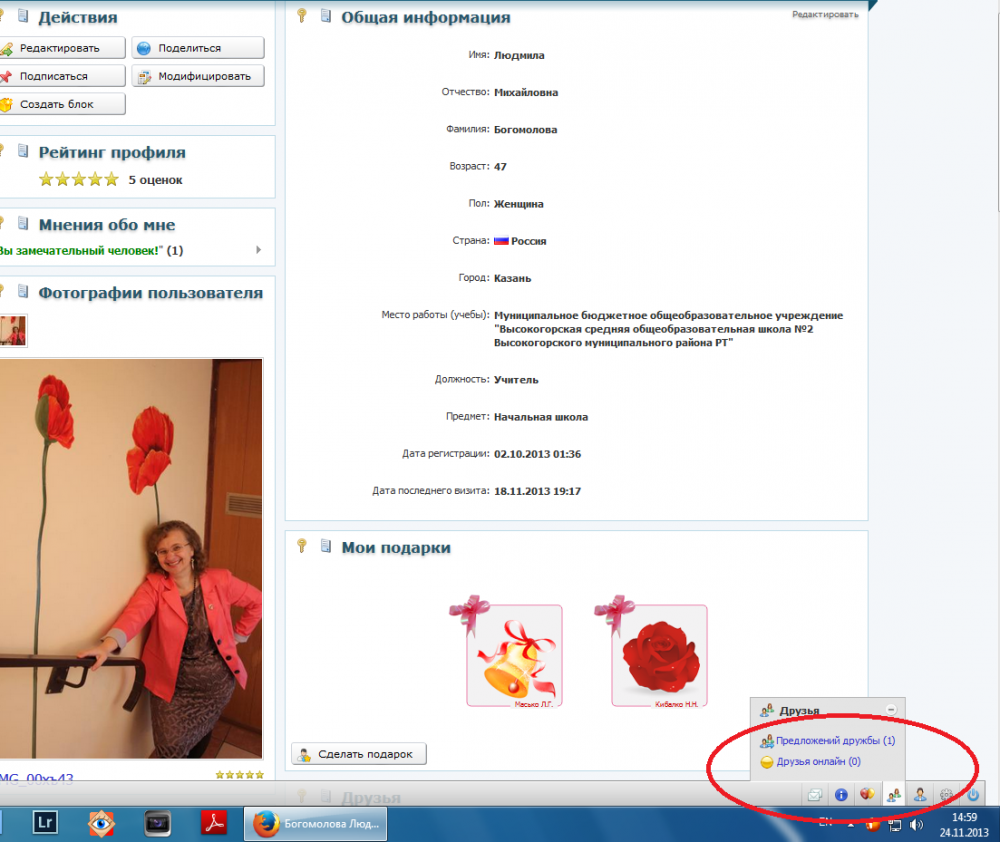Image resolution: width=1000 pixels, height=842 pixels.
Task: Click blue power icon in bottom bar
Action: click(973, 795)
